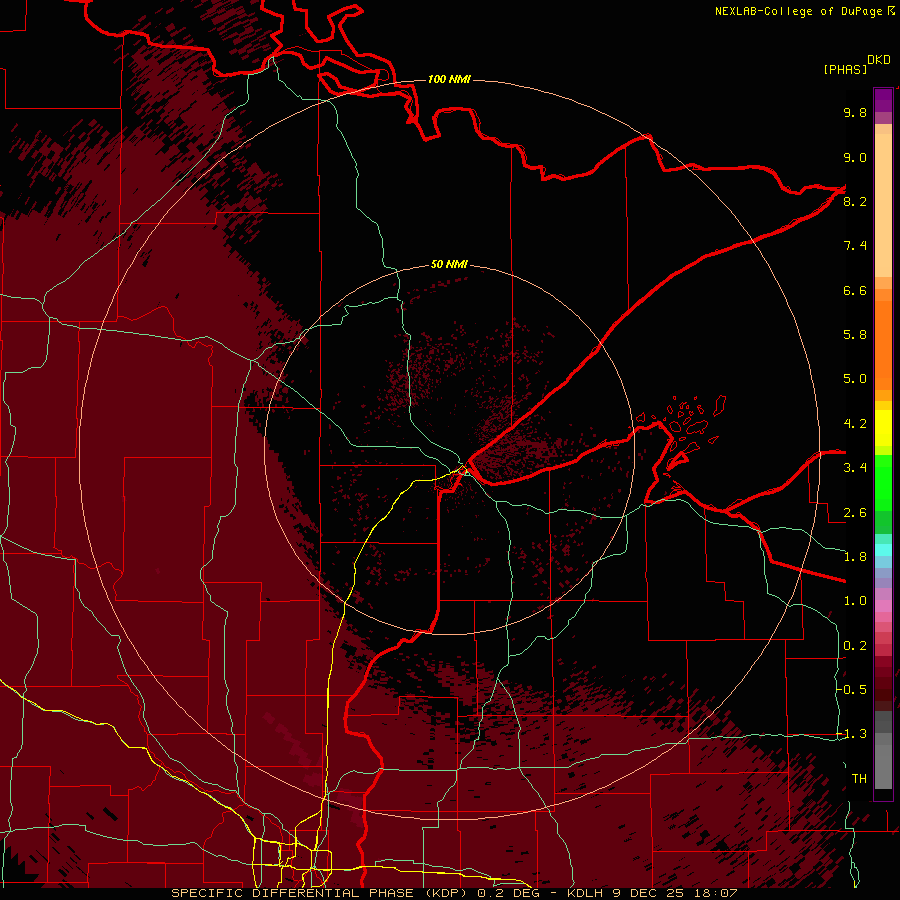Click the 5.0 legend value
This screenshot has height=900, width=900.
855,379
